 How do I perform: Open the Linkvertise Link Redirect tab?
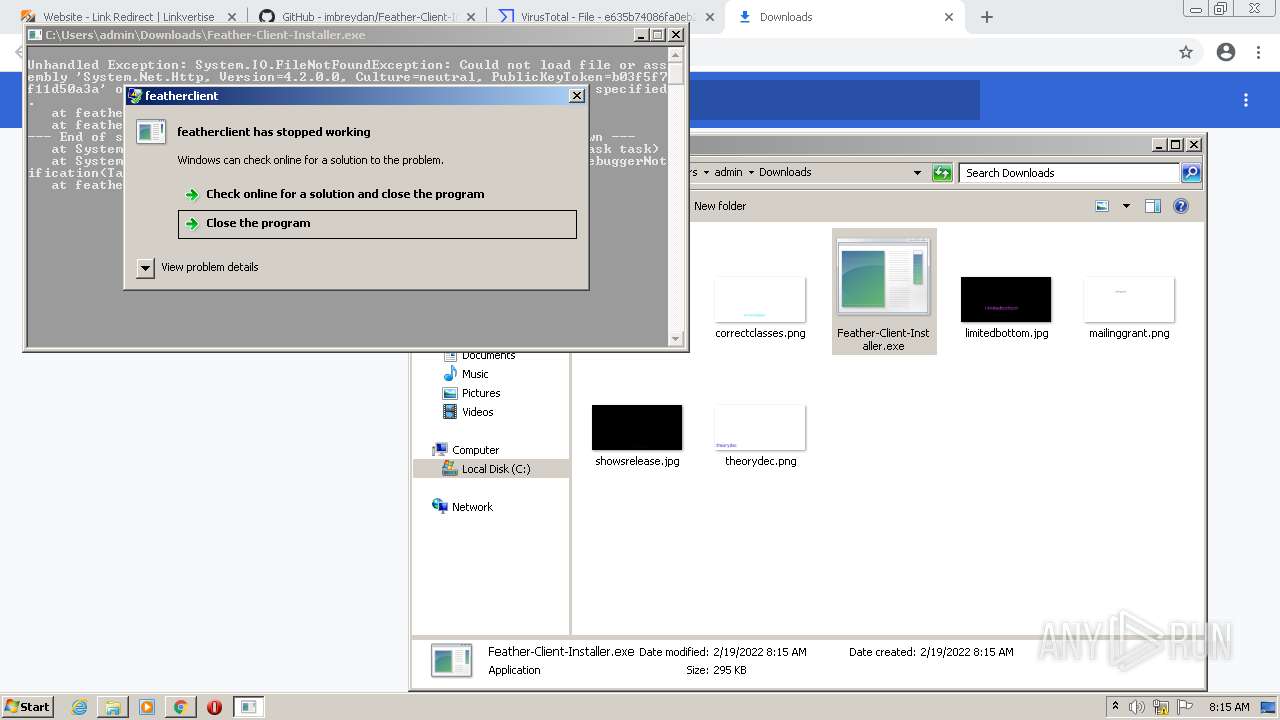(128, 17)
